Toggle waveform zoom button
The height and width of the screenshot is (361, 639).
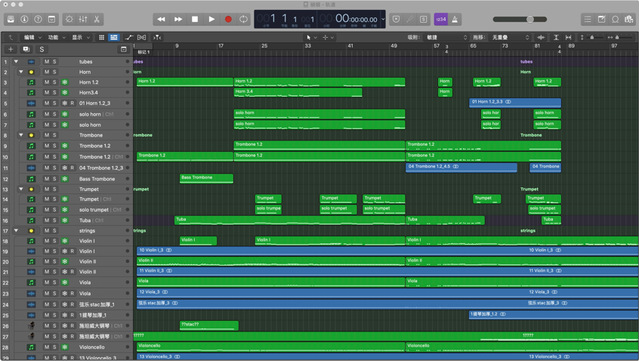[x=541, y=37]
